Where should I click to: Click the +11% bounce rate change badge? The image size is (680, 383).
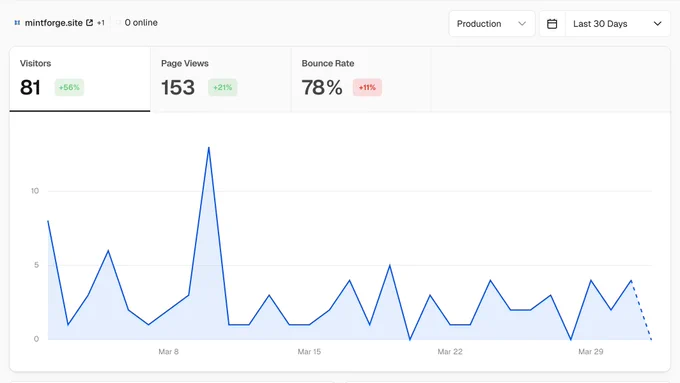pos(367,87)
